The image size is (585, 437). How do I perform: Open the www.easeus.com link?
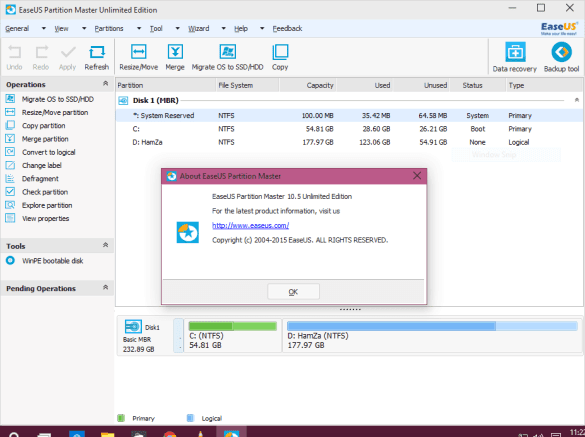[x=250, y=225]
